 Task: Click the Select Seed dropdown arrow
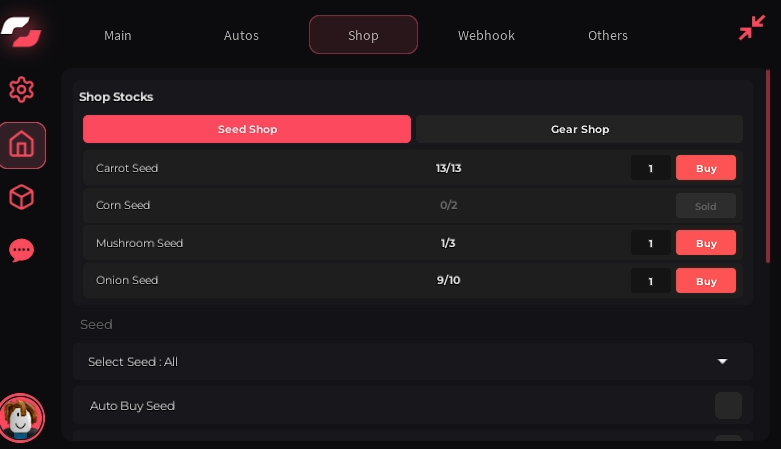722,361
